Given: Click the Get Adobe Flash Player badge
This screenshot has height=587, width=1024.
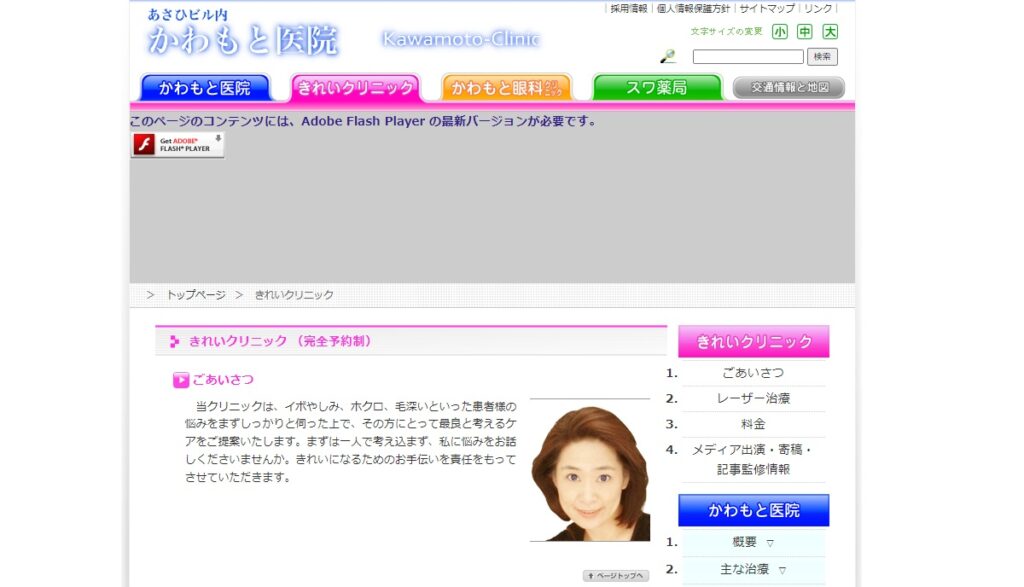Looking at the screenshot, I should pos(177,145).
